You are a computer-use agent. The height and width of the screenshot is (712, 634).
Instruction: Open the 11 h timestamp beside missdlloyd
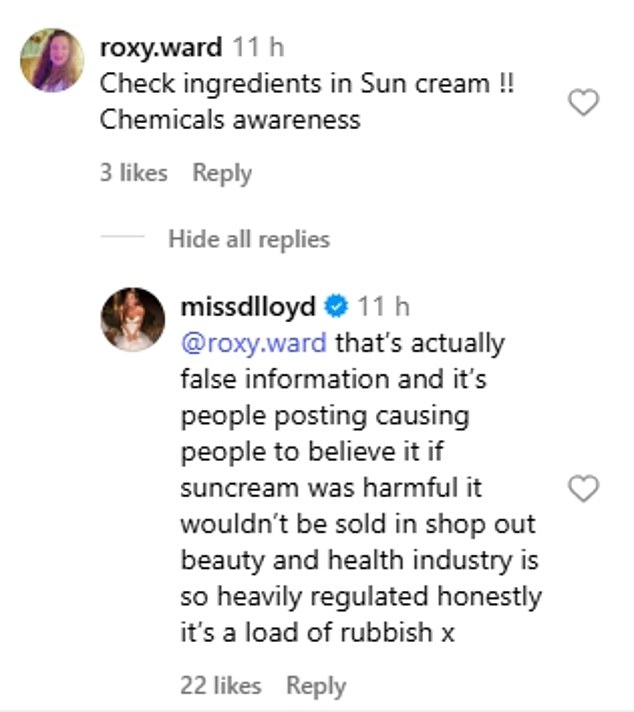point(384,306)
